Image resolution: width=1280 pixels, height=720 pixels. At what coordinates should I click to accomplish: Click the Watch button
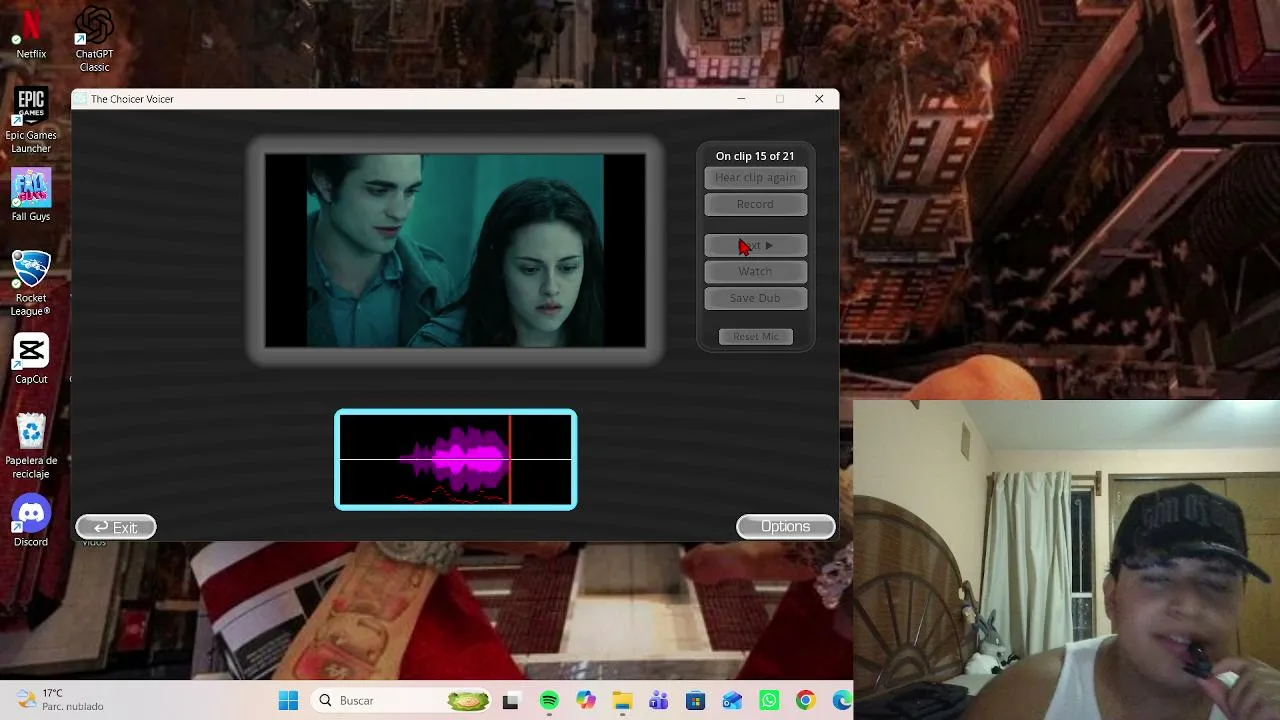click(755, 271)
